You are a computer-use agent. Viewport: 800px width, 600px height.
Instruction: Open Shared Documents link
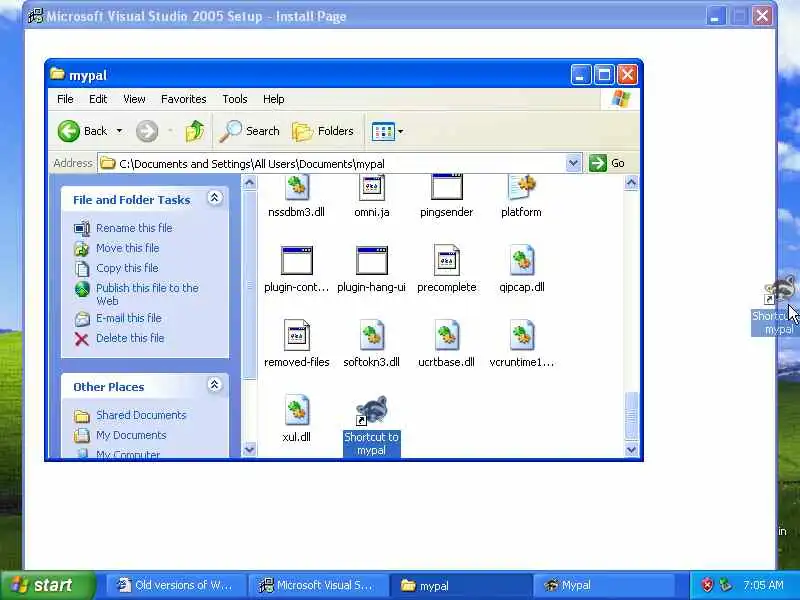click(x=141, y=415)
